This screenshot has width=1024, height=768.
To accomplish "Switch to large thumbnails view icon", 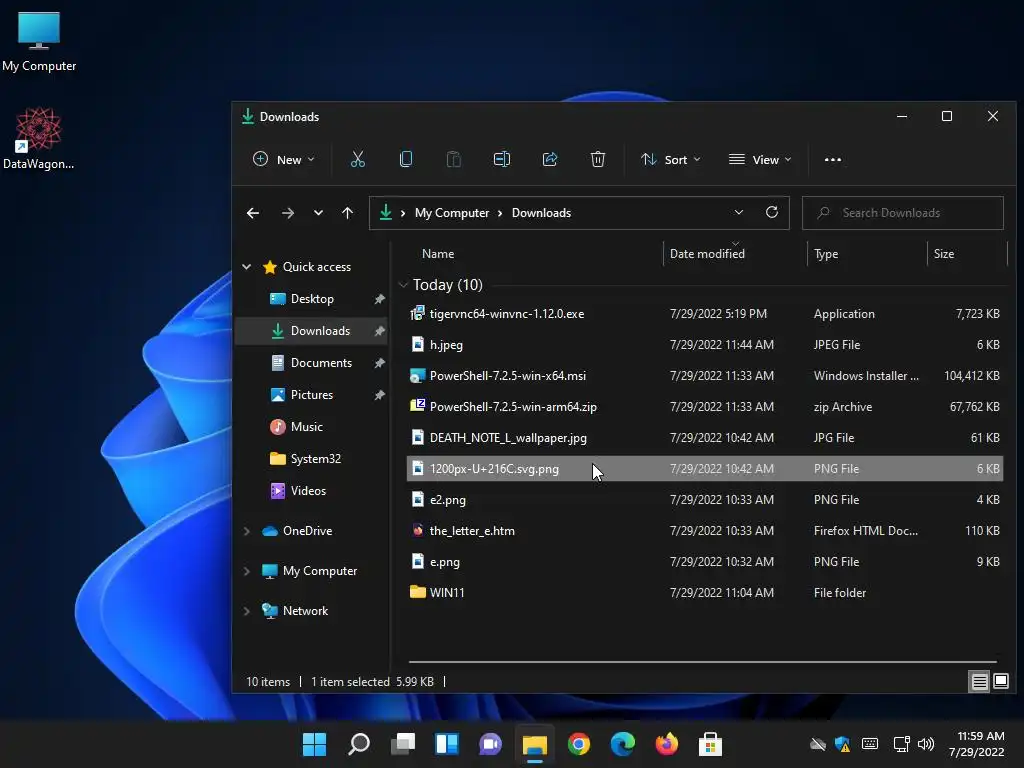I will click(x=1000, y=682).
